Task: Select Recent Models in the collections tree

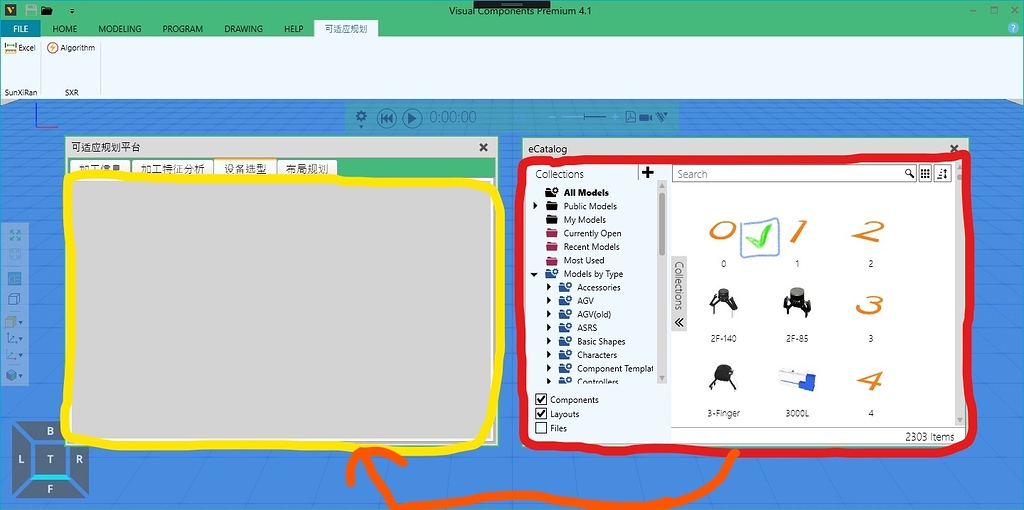Action: (592, 247)
